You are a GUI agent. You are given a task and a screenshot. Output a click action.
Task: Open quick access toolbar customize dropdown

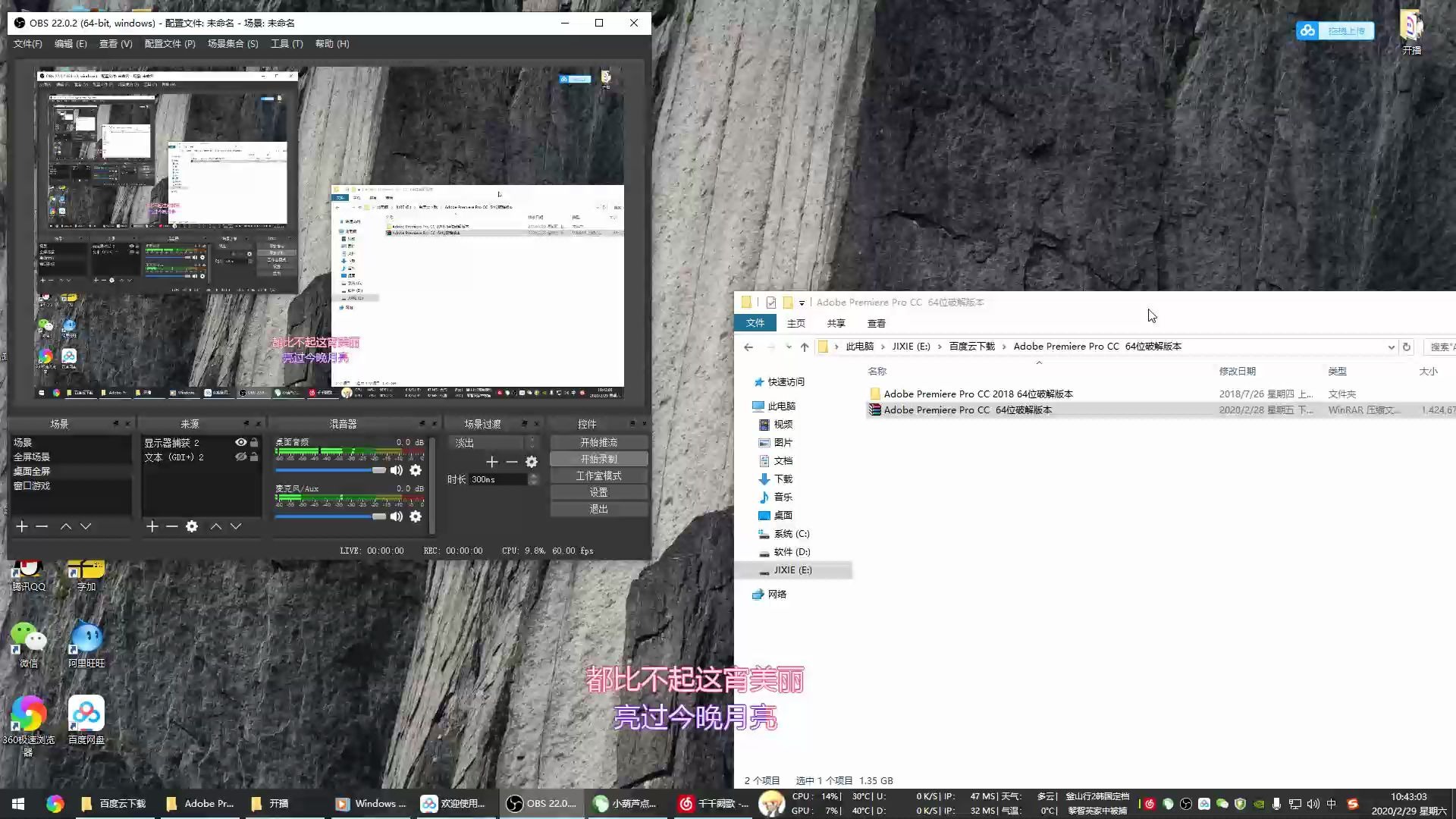coord(802,303)
